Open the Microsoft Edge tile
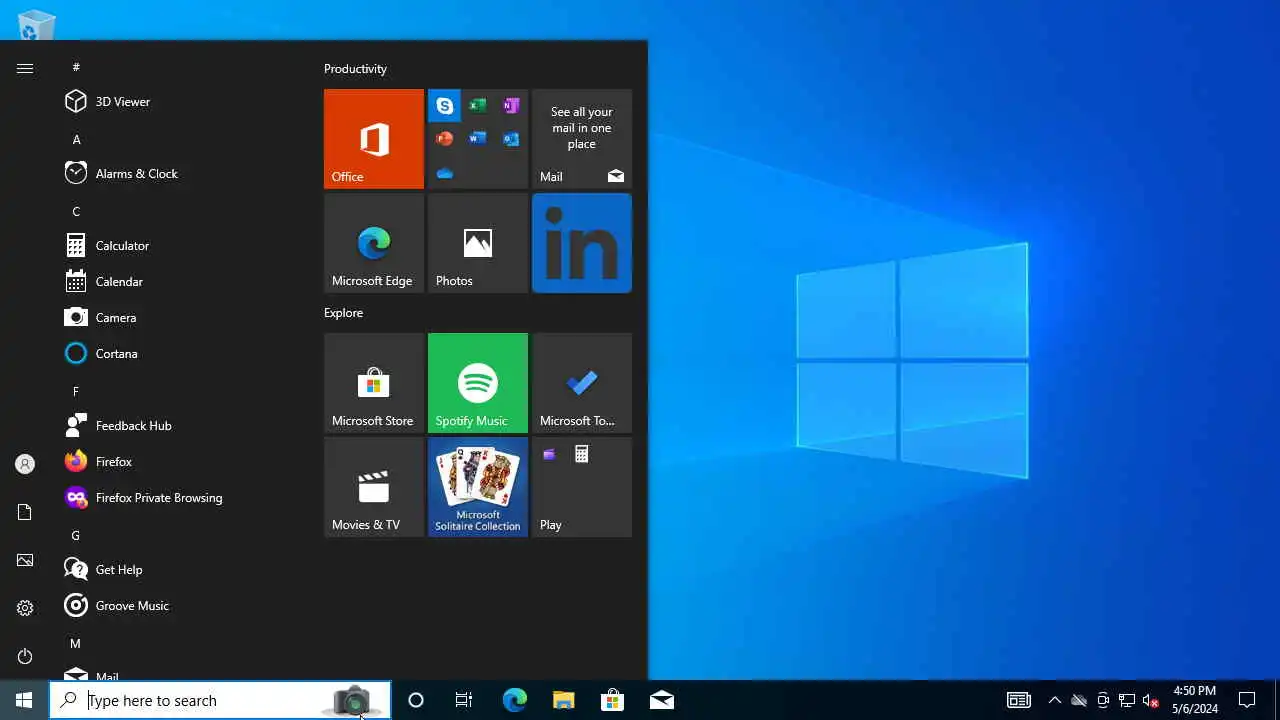This screenshot has width=1280, height=720. pyautogui.click(x=374, y=243)
